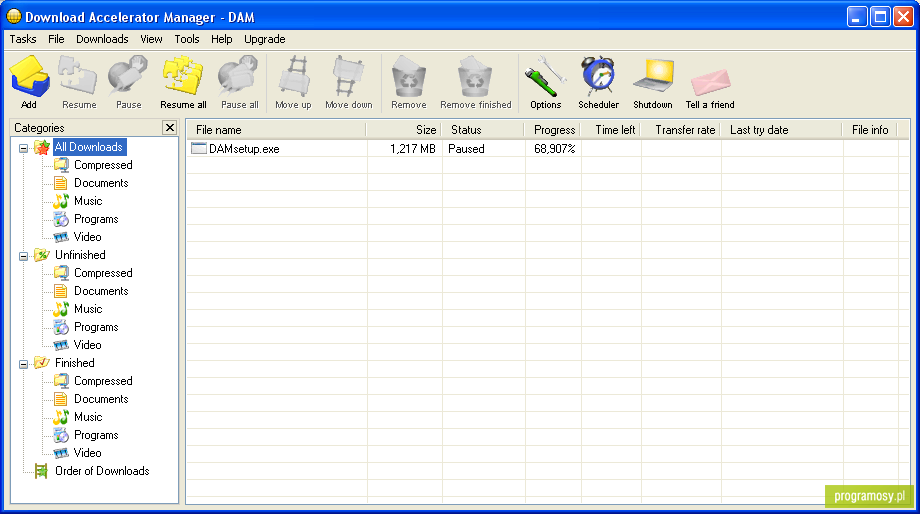920x514 pixels.
Task: Click the Pause toolbar icon
Action: coord(128,76)
